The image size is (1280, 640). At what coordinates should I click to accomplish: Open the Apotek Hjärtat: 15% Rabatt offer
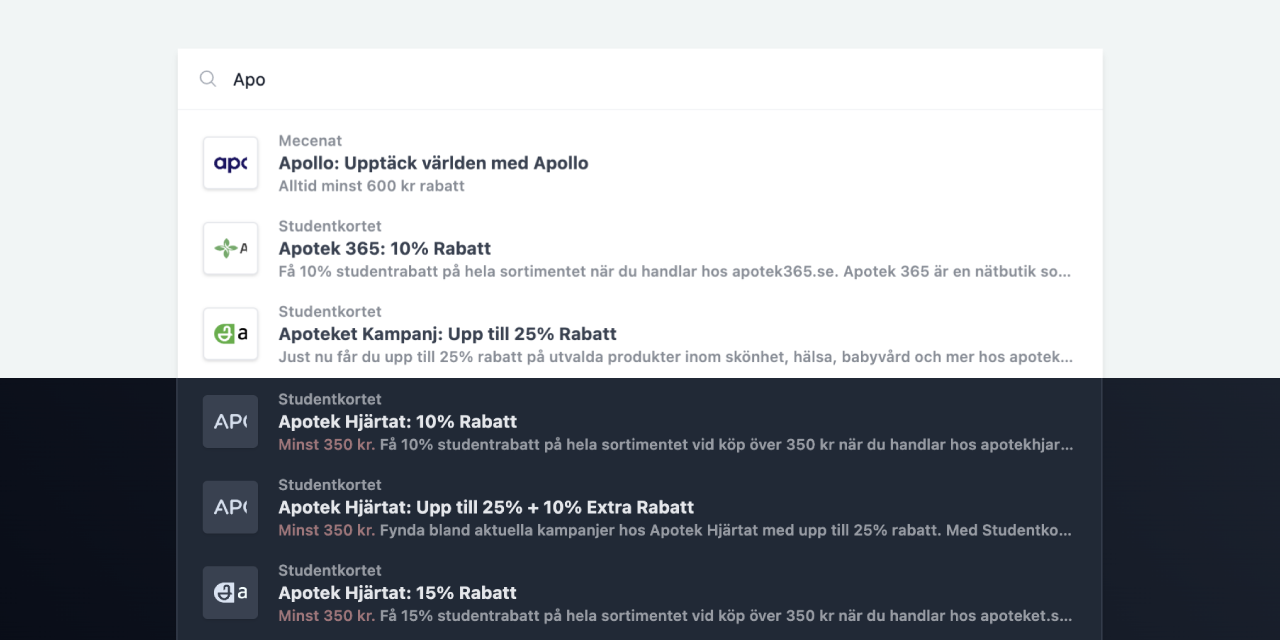(x=397, y=592)
